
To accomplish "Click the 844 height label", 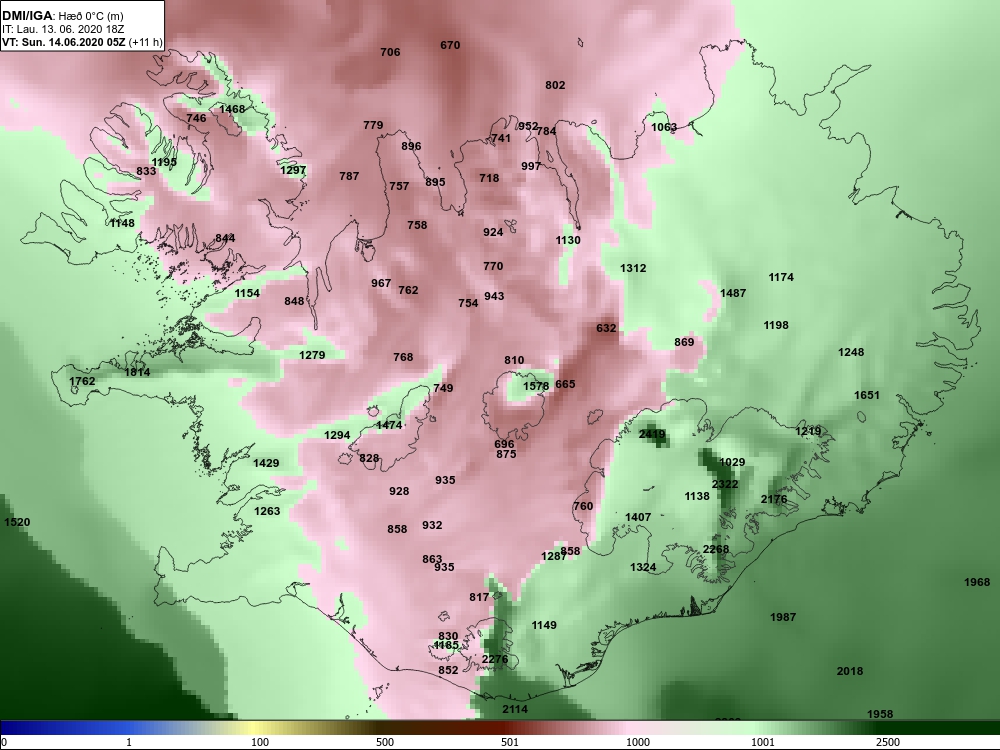I will point(225,239).
